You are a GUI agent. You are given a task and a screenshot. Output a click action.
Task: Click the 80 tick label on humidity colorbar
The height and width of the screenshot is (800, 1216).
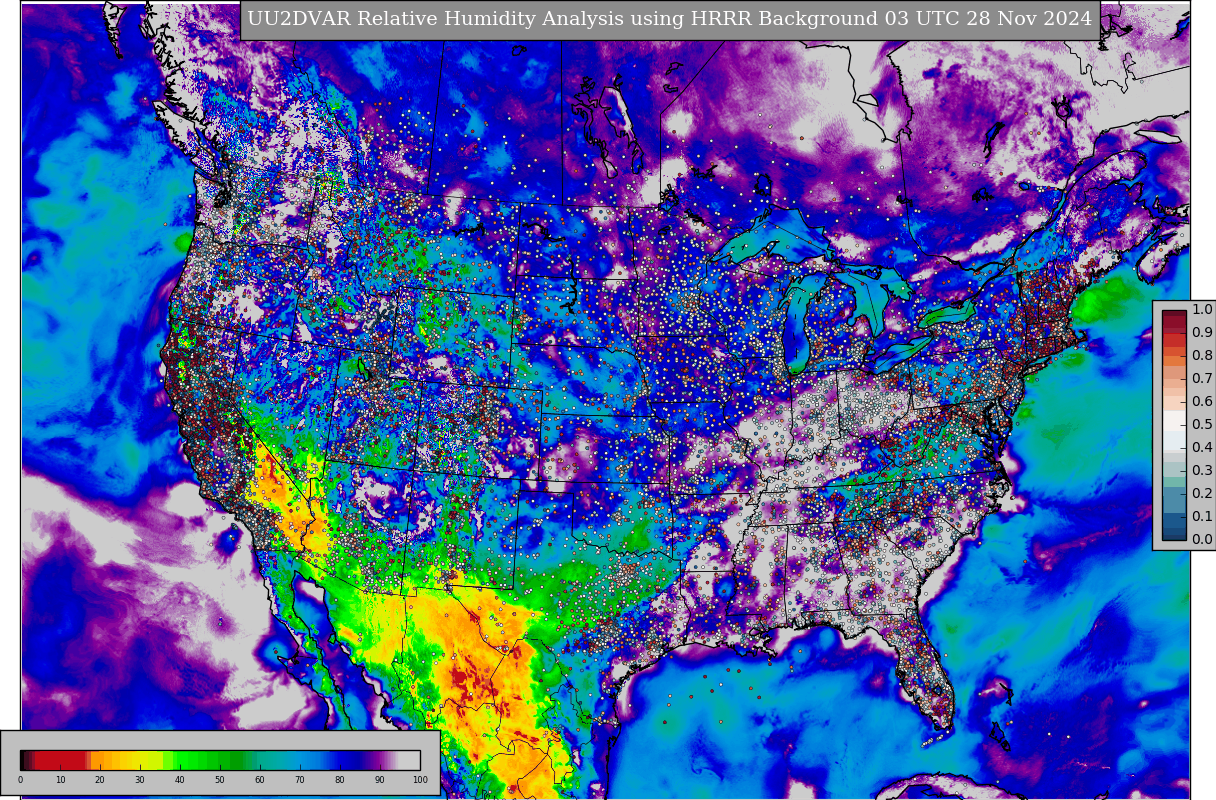tap(340, 780)
